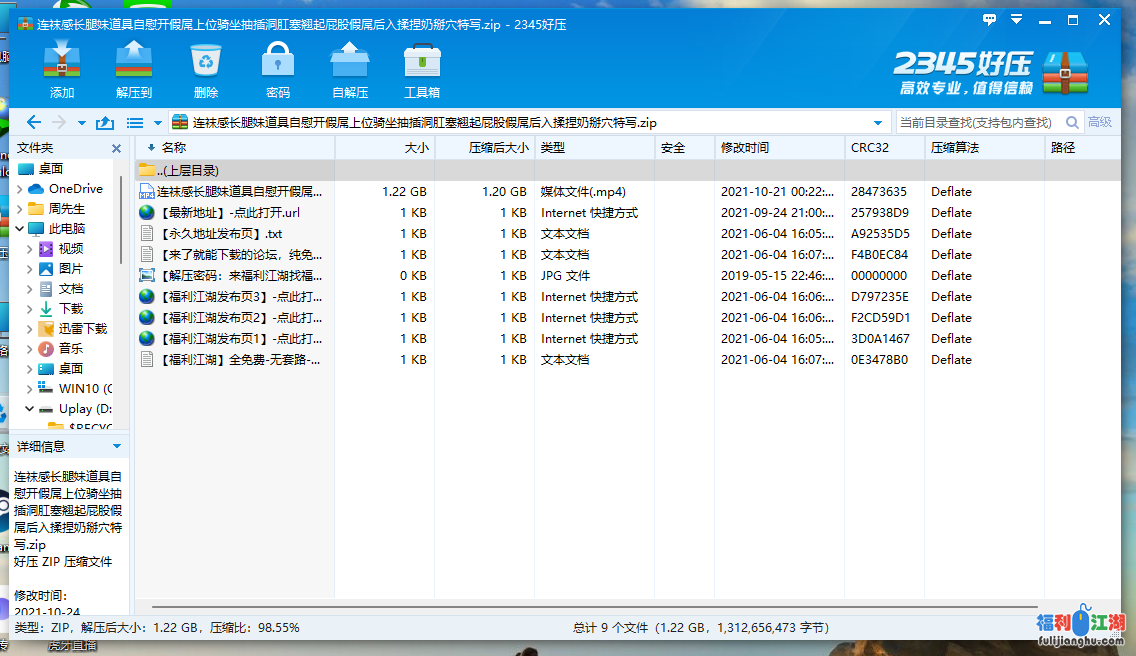Go back with the left arrow button

coord(34,123)
